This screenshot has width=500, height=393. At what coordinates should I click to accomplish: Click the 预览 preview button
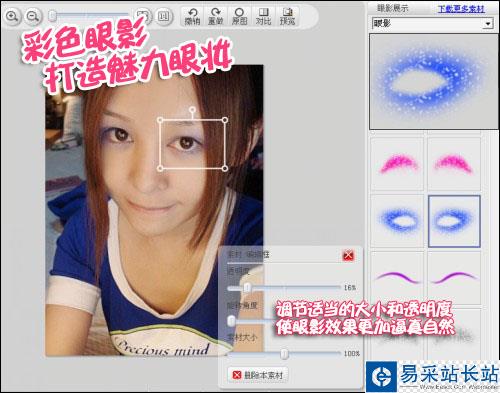[x=287, y=16]
